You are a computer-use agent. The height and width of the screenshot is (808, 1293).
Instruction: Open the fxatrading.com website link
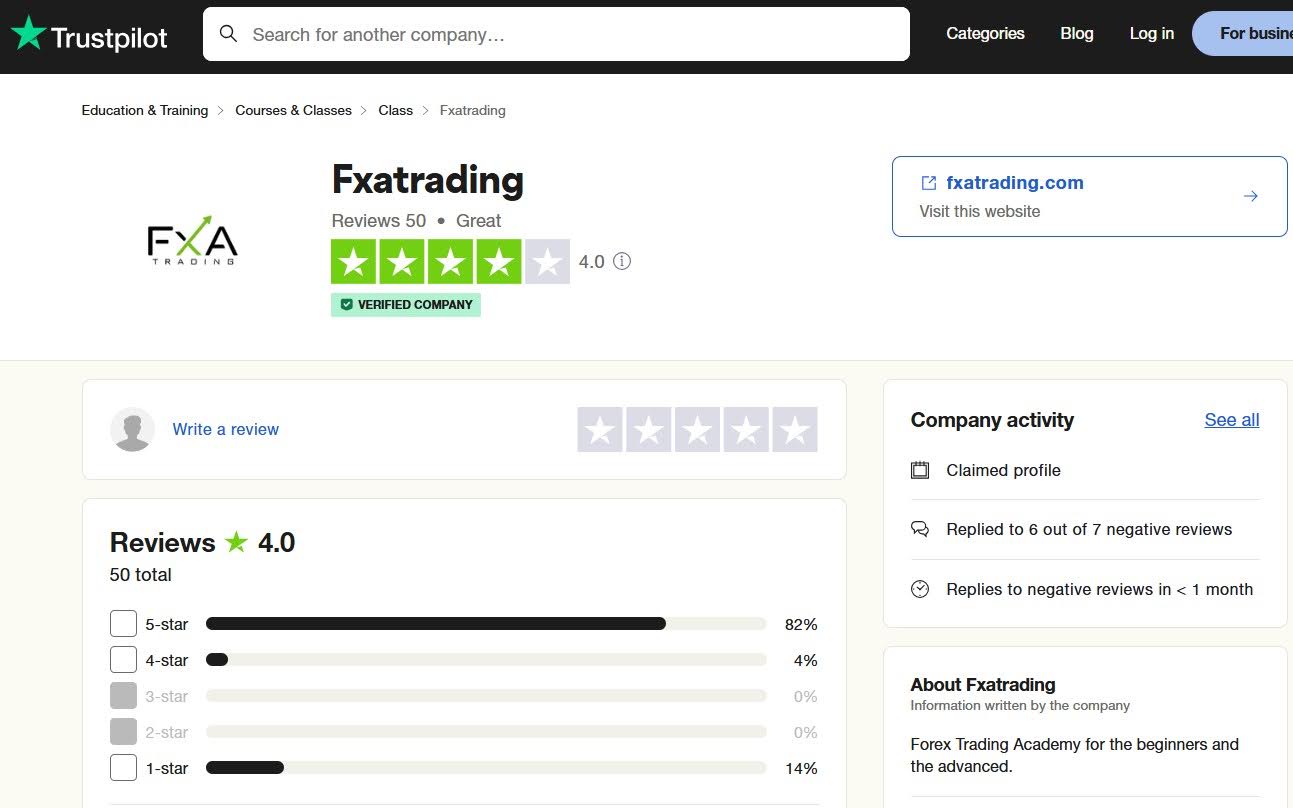click(1015, 183)
